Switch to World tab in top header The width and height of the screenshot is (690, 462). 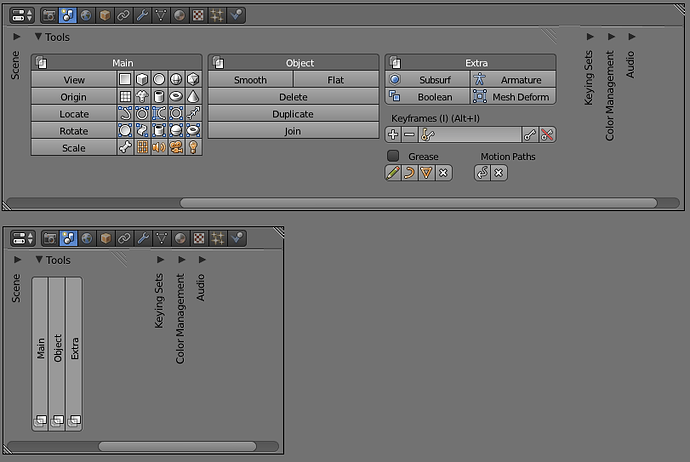coord(86,15)
